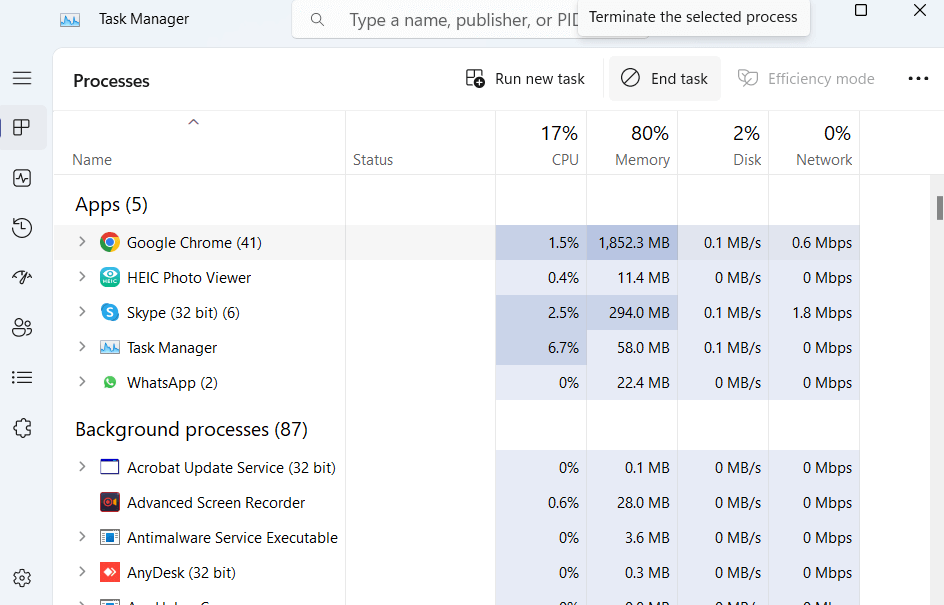Expand the Task Manager process group

82,347
